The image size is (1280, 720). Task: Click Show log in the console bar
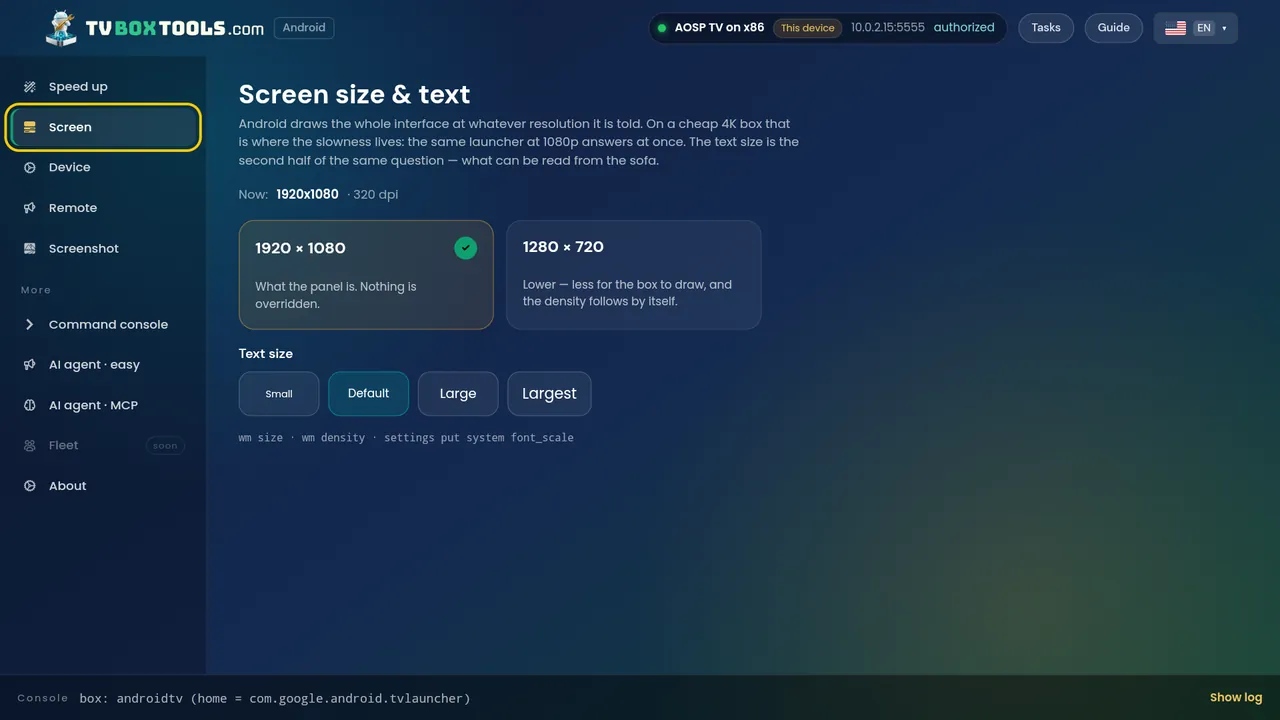click(1236, 698)
